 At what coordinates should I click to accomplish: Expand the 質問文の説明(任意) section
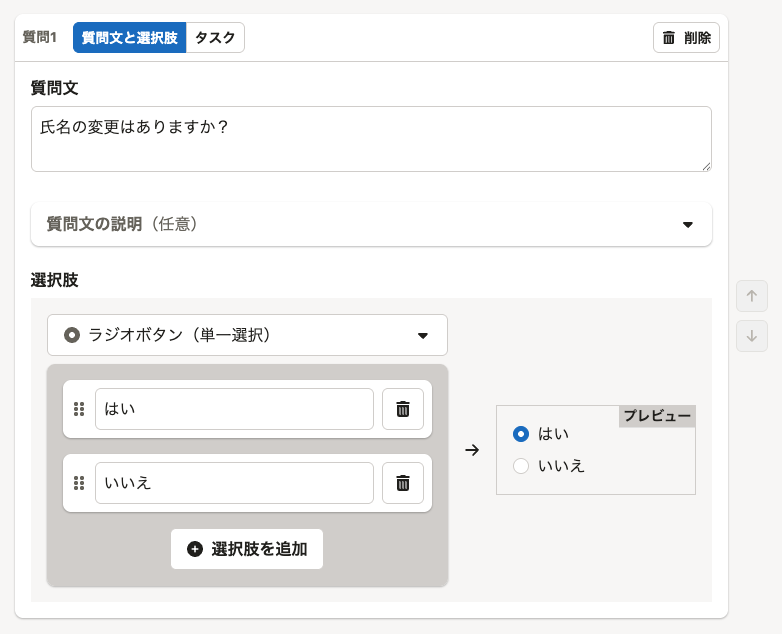(x=370, y=224)
